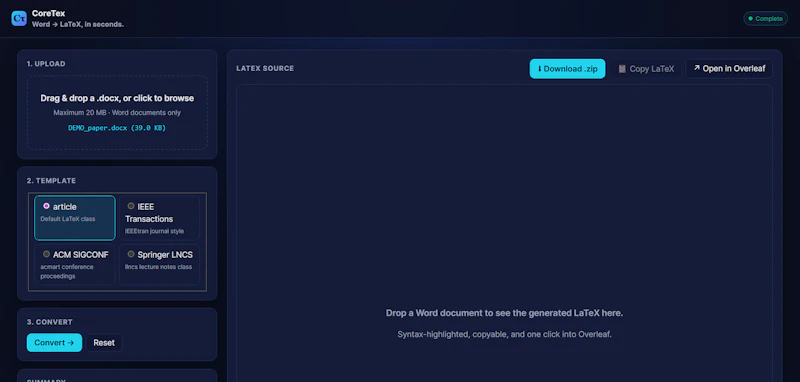Click 'Default LaTeX class' description
This screenshot has height=382, width=800.
click(68, 219)
